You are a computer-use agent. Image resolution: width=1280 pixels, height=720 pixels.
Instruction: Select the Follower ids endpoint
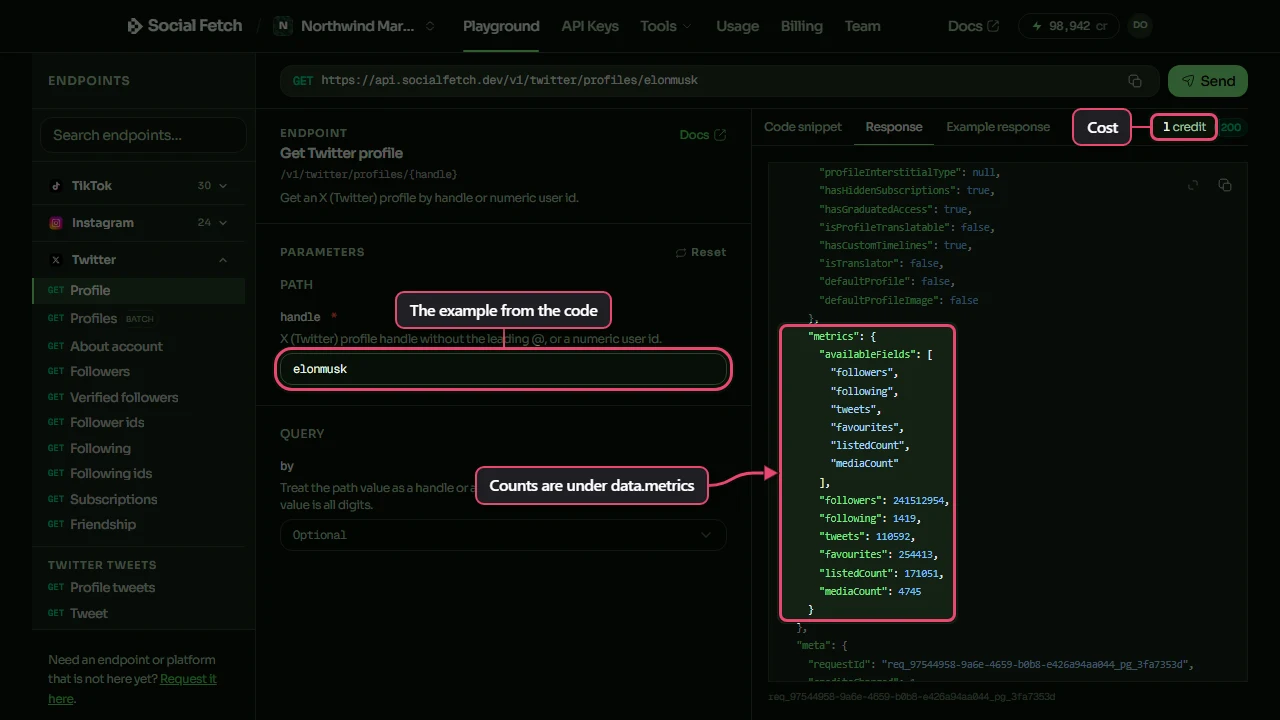pos(139,422)
